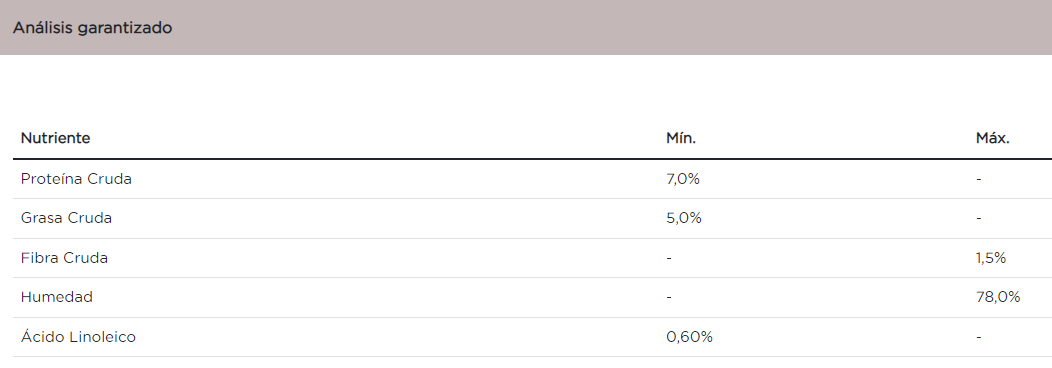Collapse the Análisis garantizado header

pyautogui.click(x=526, y=27)
